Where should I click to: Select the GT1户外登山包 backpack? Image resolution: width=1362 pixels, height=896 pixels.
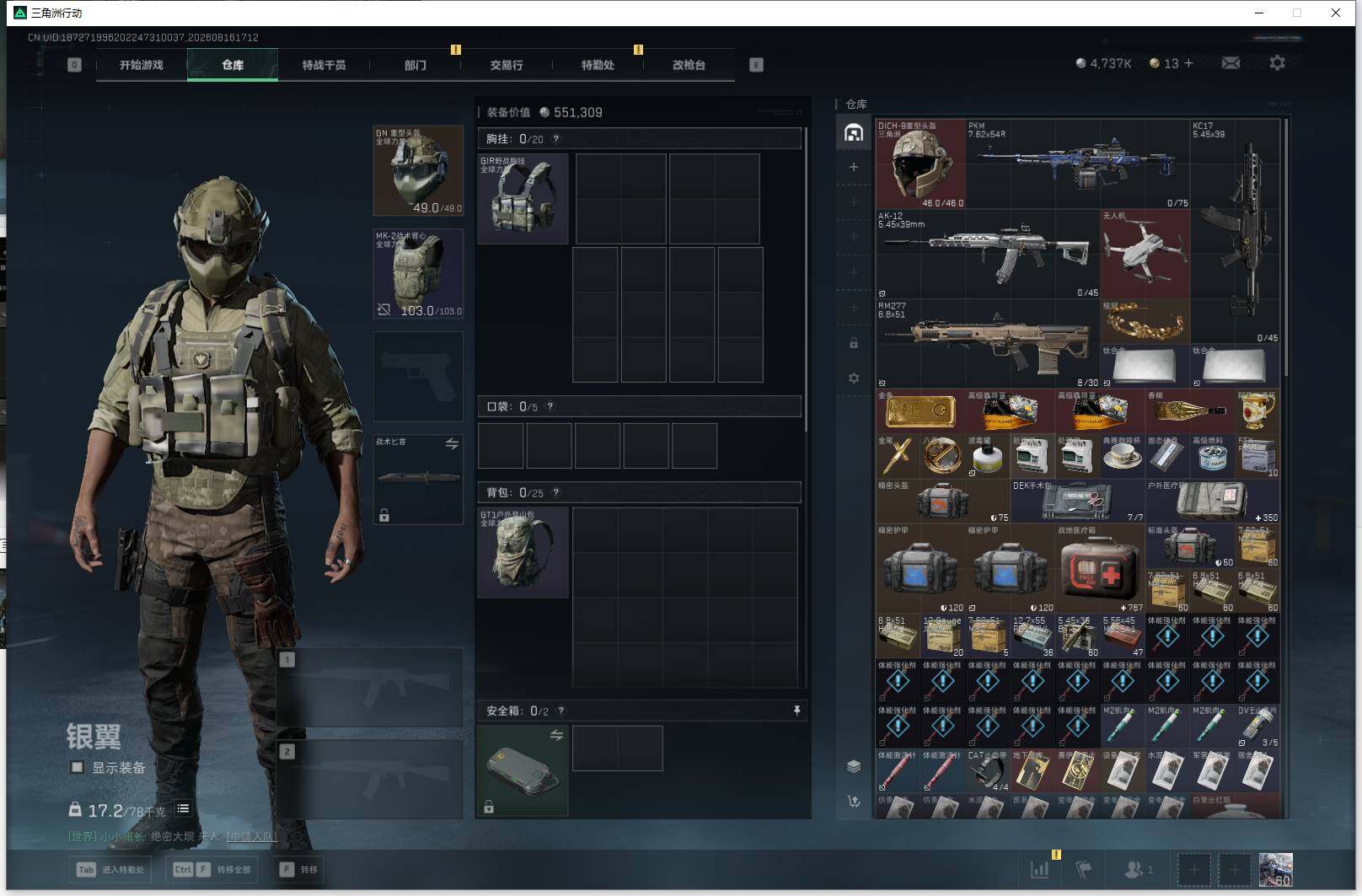click(523, 553)
